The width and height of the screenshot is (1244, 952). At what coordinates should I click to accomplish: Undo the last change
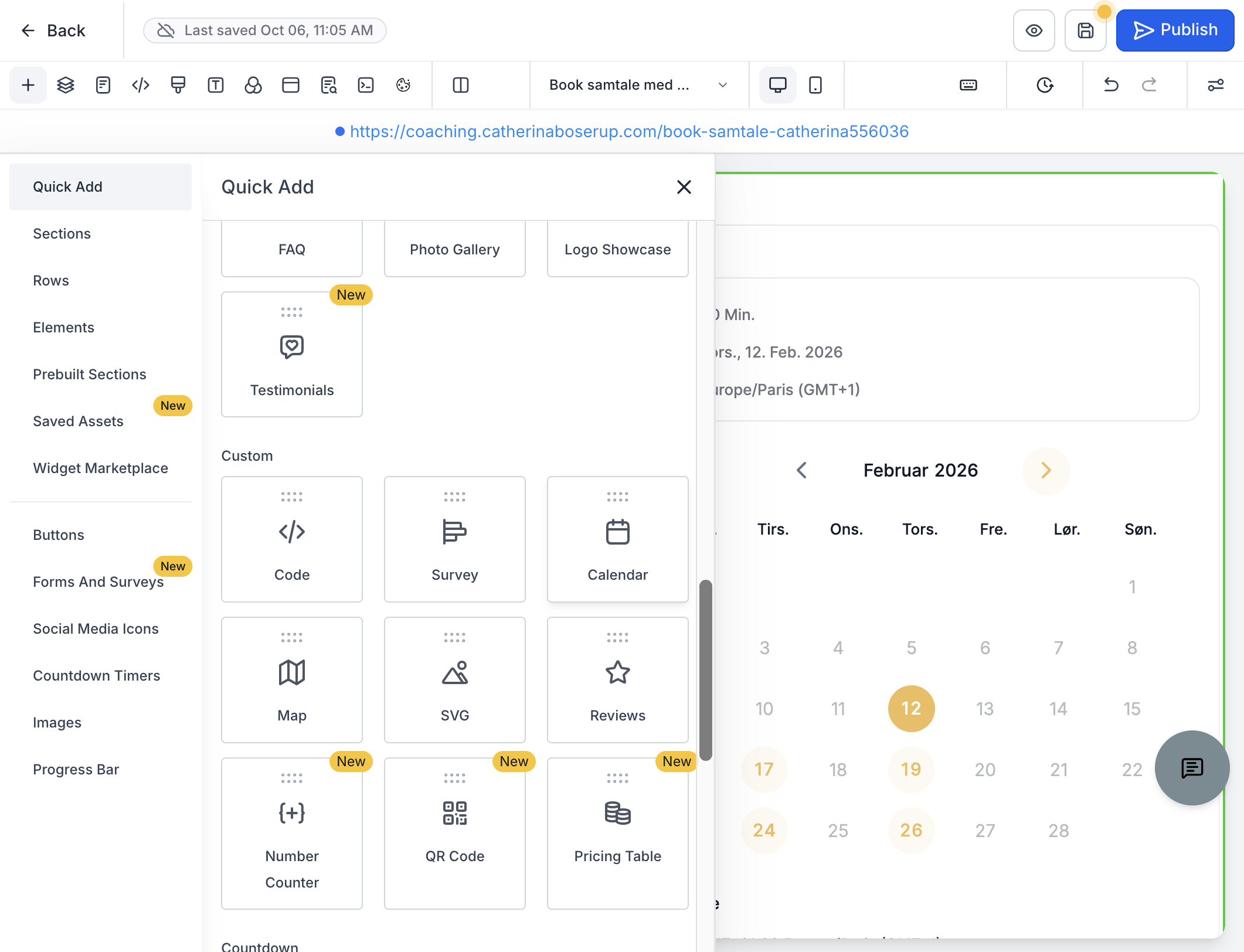pos(1111,85)
